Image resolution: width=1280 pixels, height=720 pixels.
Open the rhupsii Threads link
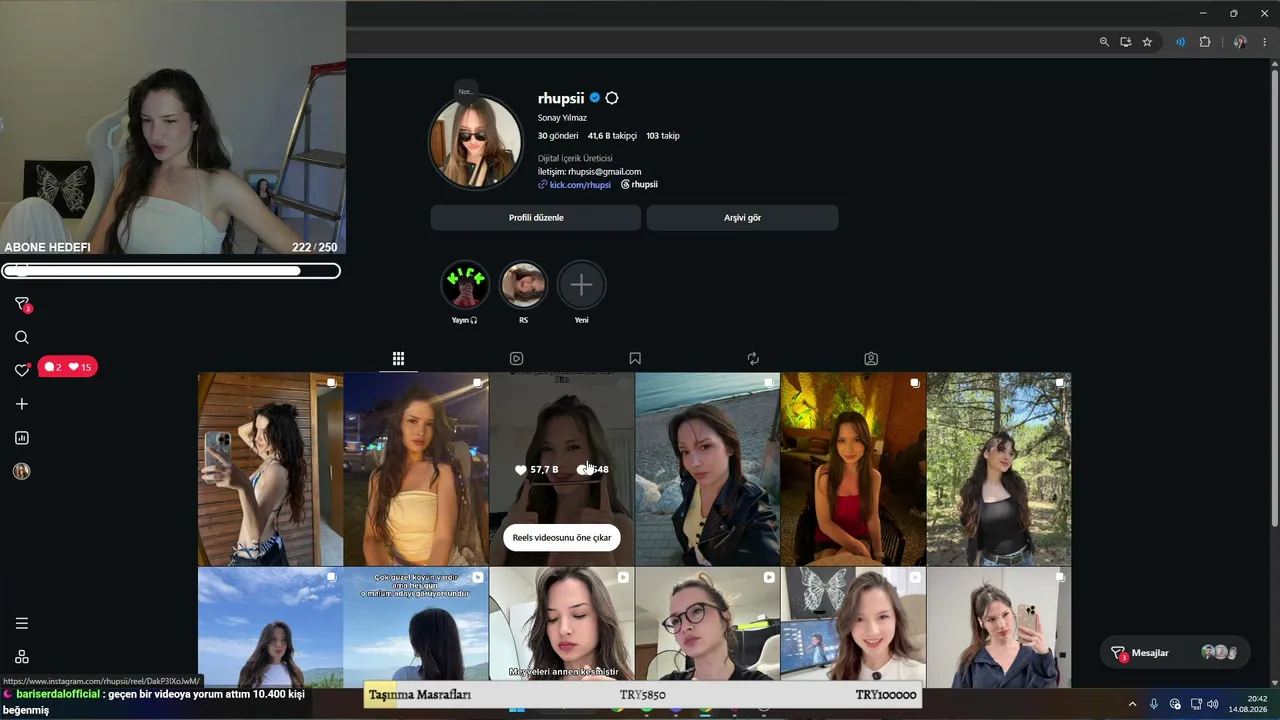click(639, 185)
